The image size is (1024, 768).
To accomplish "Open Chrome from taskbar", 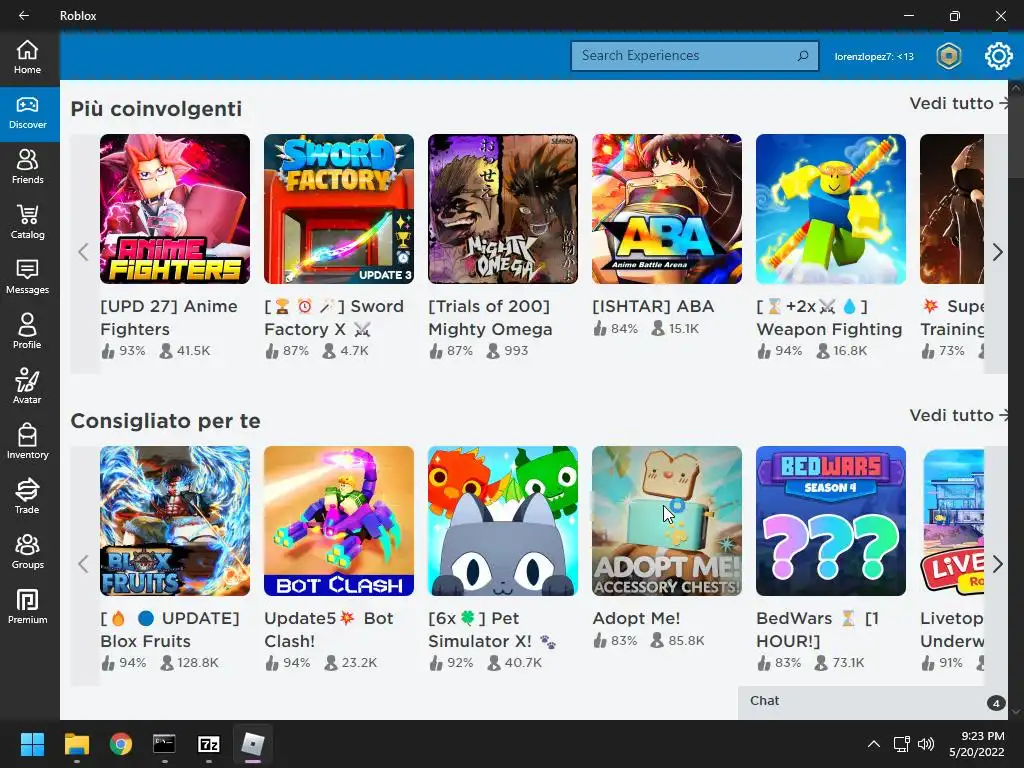I will click(x=121, y=744).
